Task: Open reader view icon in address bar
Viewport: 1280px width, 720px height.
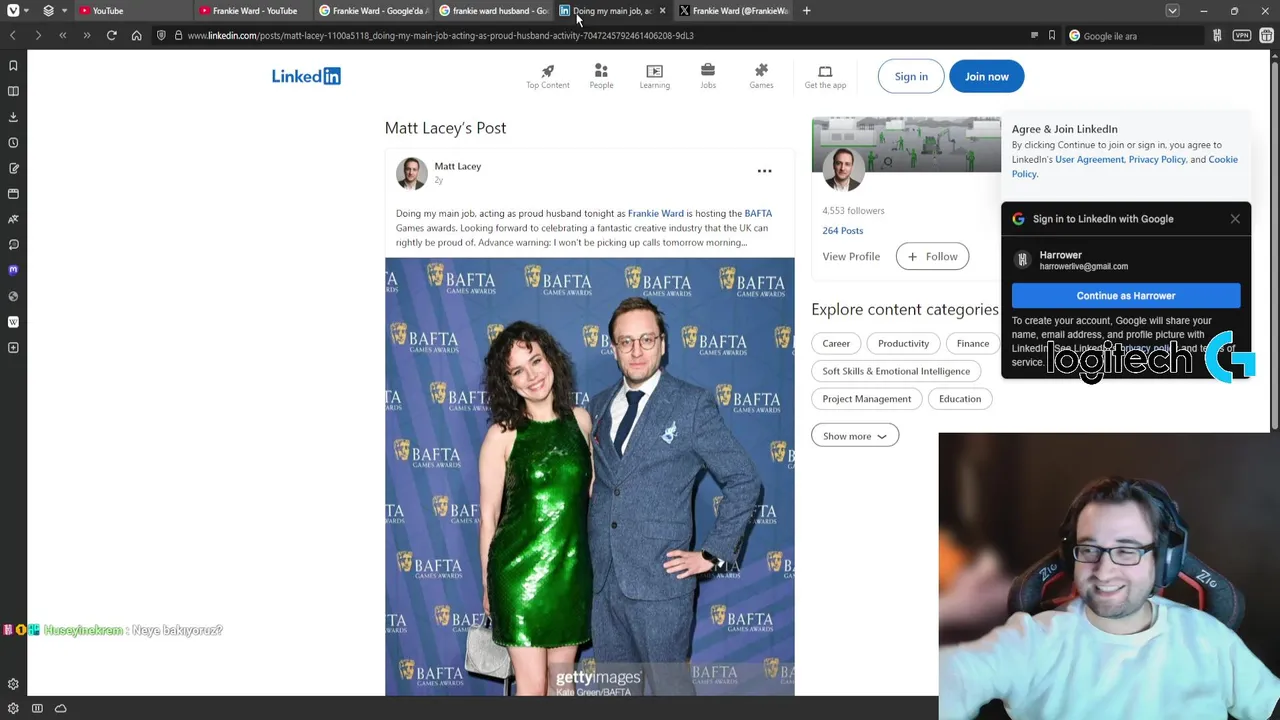Action: [1034, 36]
